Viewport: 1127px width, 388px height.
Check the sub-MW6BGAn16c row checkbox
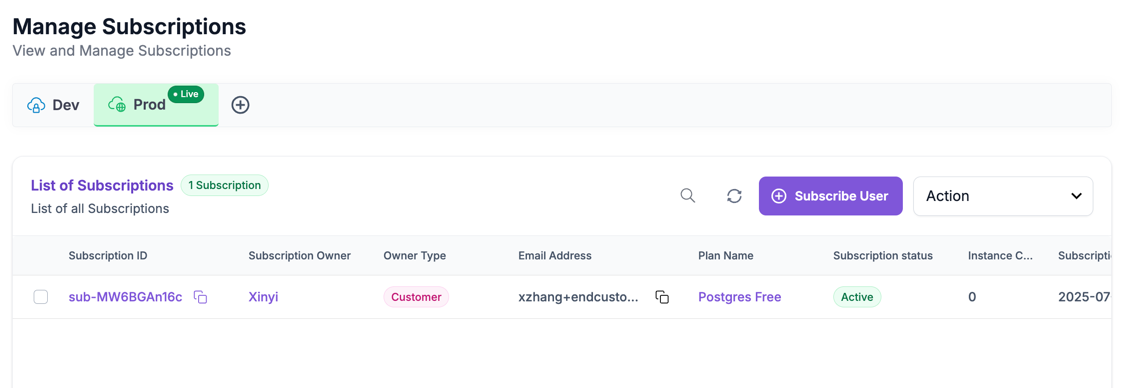41,297
